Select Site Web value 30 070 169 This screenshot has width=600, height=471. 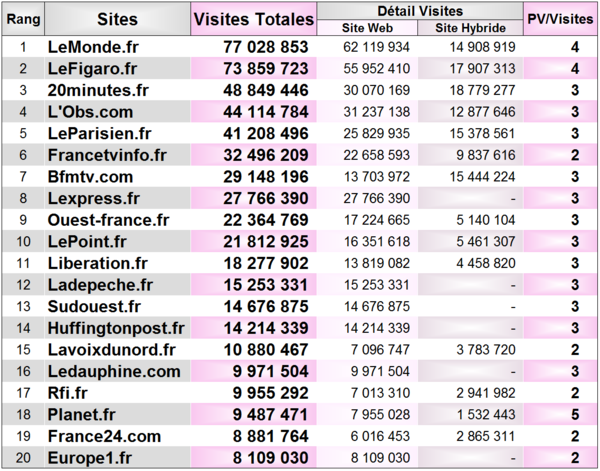(377, 90)
